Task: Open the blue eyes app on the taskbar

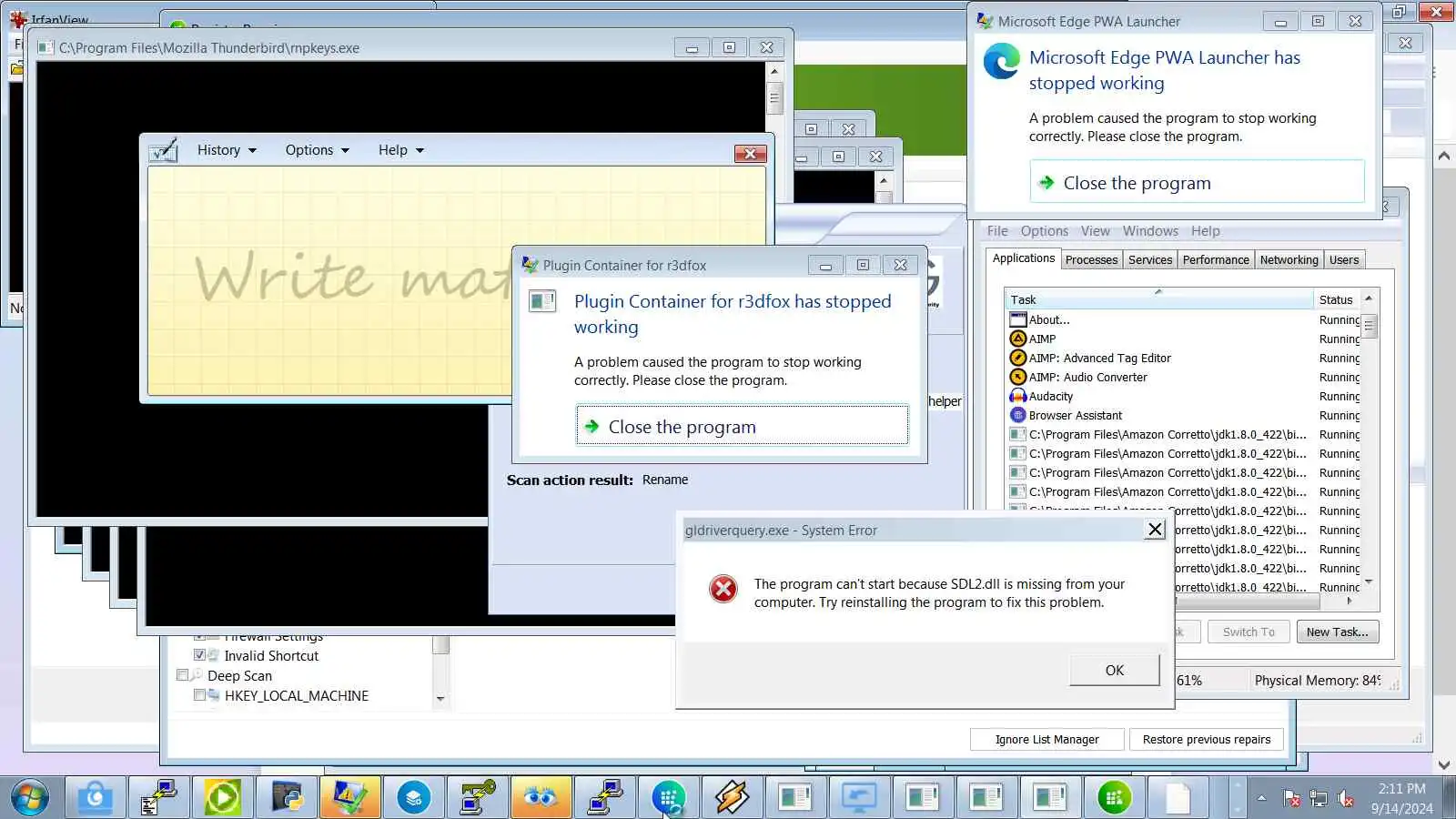Action: coord(541,798)
